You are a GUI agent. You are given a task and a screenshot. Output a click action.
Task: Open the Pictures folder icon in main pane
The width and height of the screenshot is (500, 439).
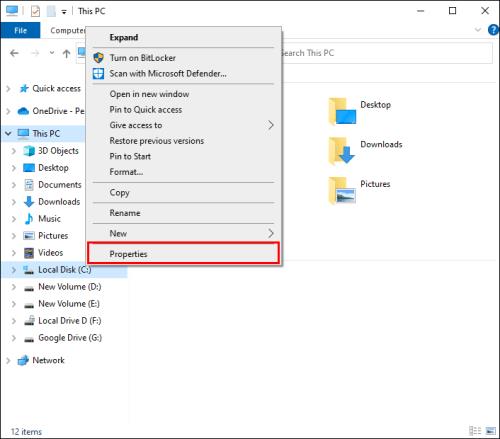click(342, 191)
